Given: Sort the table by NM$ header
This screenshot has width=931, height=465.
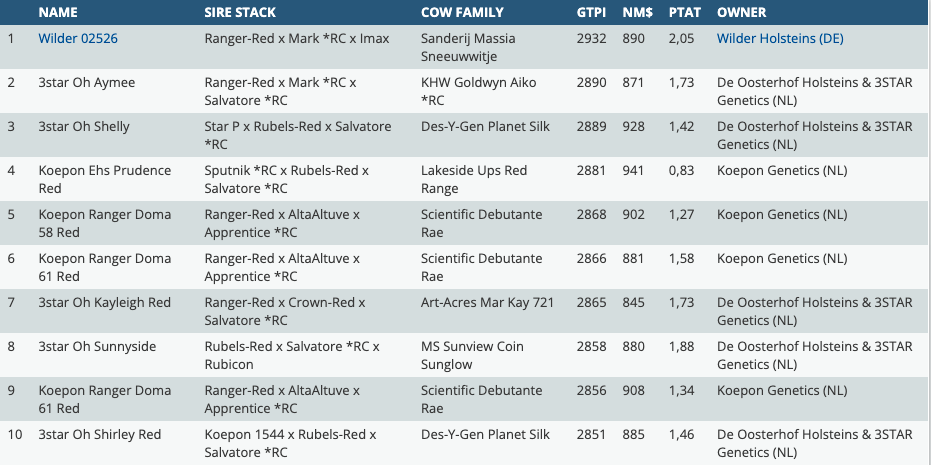Looking at the screenshot, I should 634,13.
